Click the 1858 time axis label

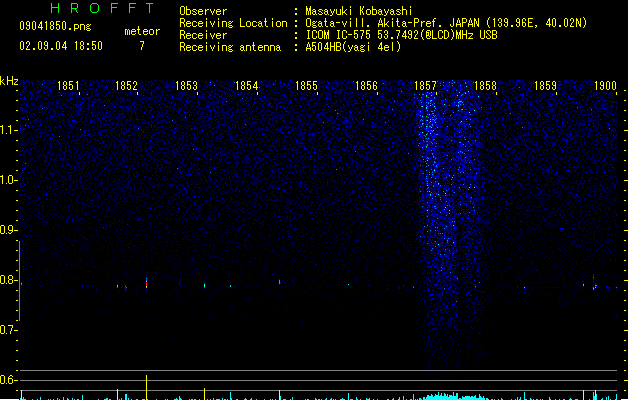click(x=485, y=86)
